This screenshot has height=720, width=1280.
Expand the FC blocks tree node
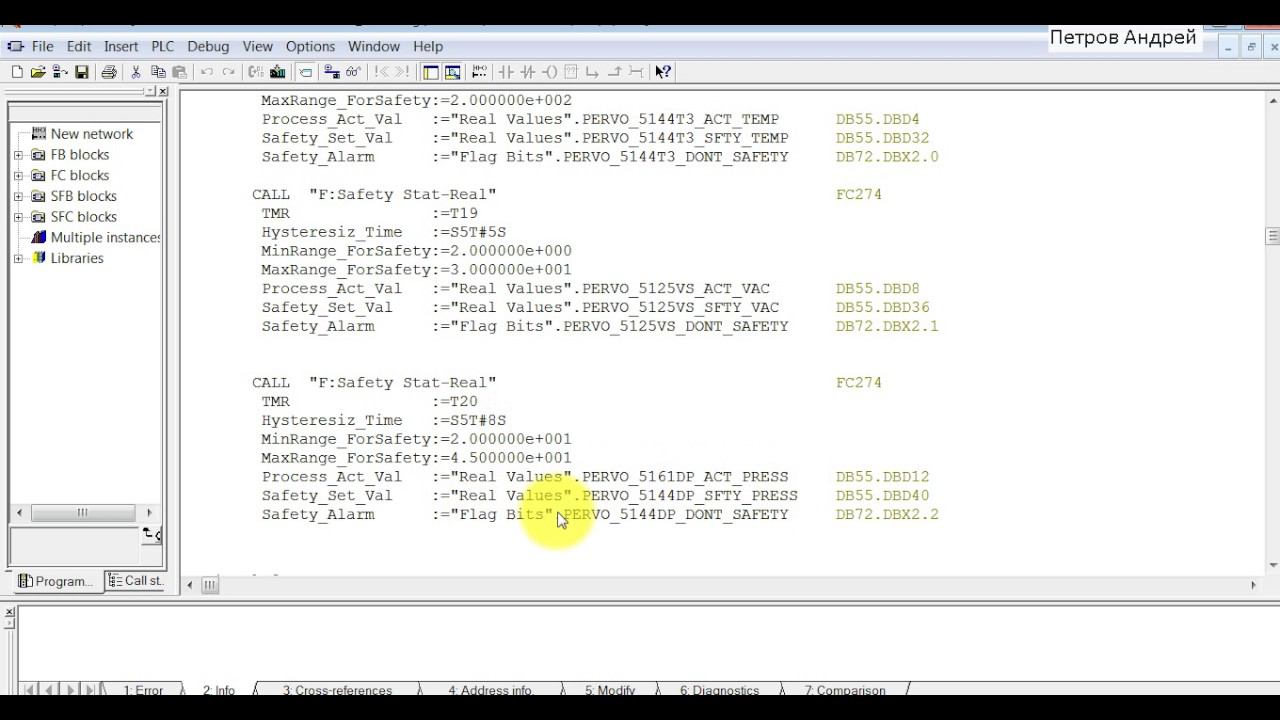[x=18, y=176]
